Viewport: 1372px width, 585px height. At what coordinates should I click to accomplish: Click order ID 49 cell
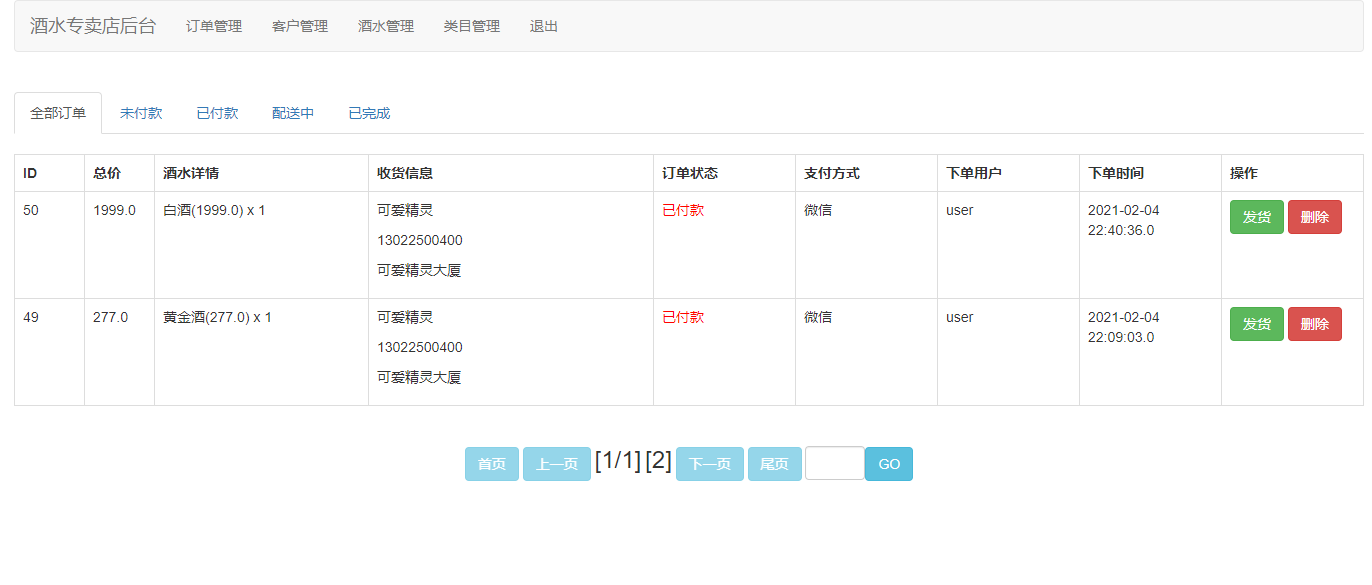(x=50, y=352)
